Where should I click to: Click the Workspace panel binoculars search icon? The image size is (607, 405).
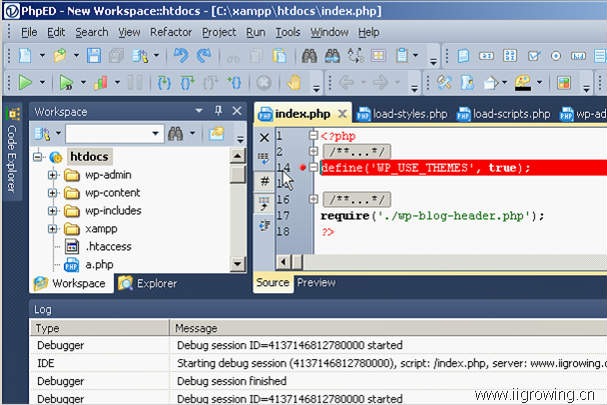click(175, 134)
